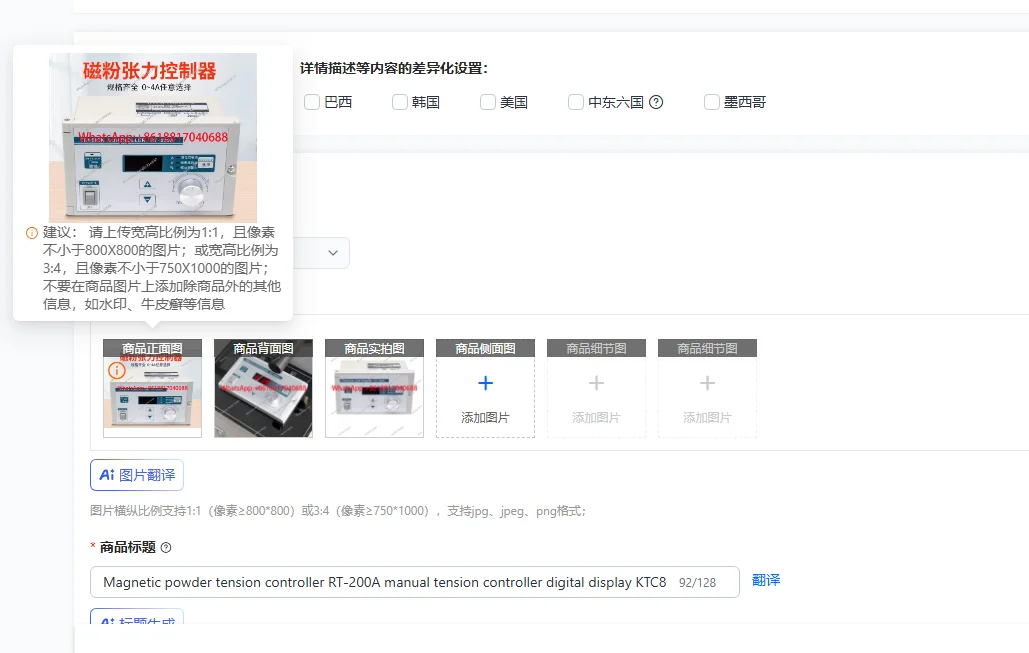Screen dimensions: 1029x653
Task: Enable the 巴西 checkbox
Action: pos(312,101)
